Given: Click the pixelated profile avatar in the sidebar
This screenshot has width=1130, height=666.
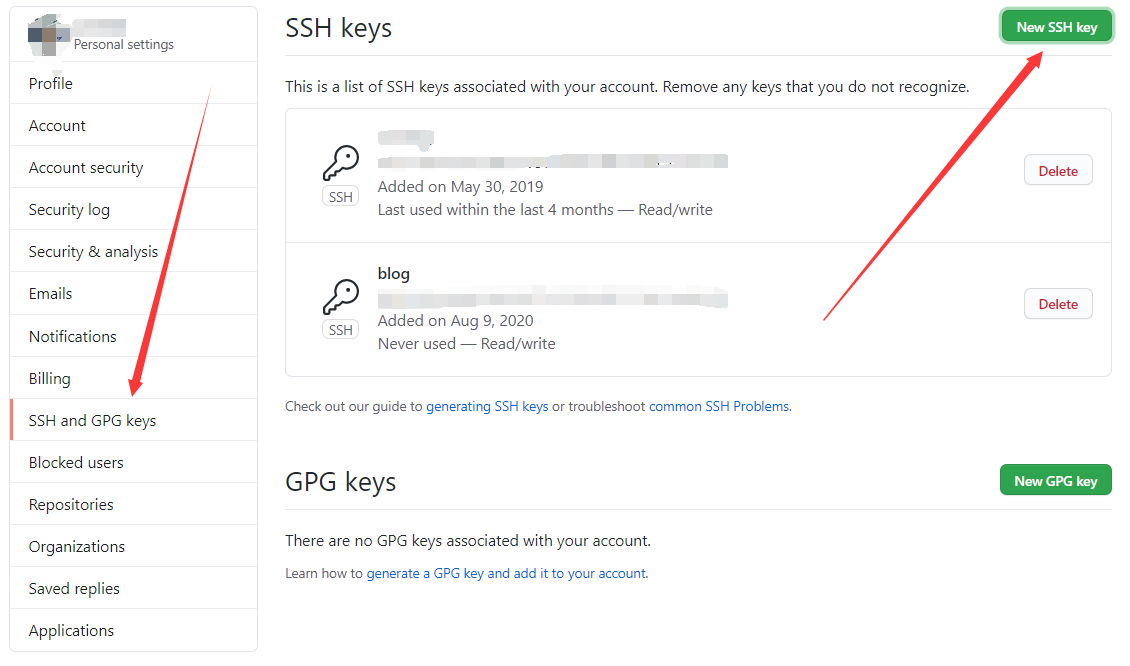Looking at the screenshot, I should 48,35.
